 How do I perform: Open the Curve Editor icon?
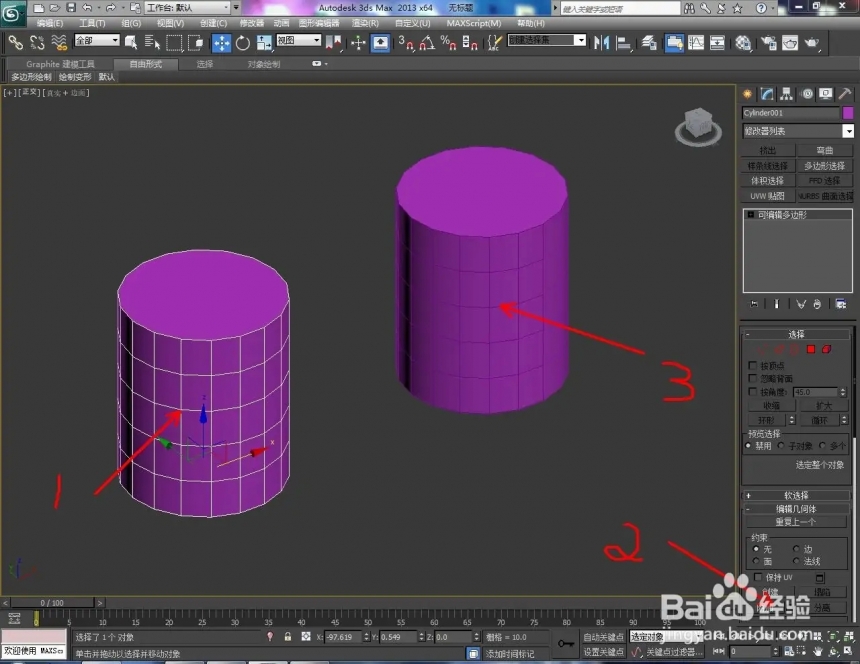696,42
